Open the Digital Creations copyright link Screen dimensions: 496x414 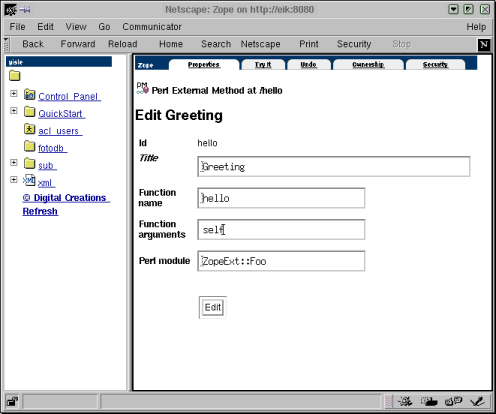(66, 198)
